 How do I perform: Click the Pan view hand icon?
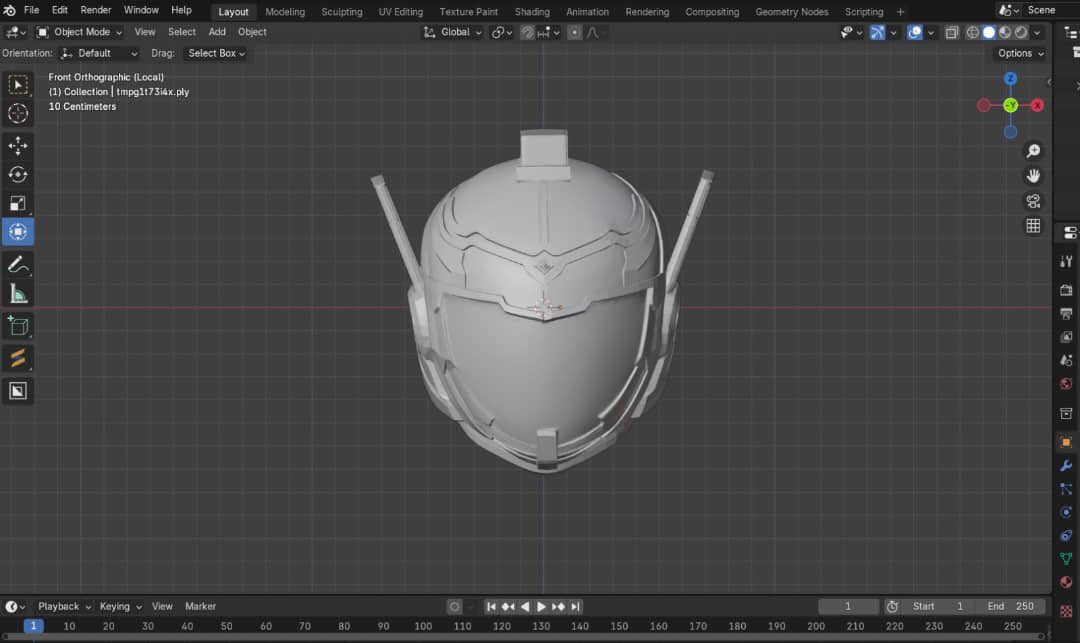click(x=1033, y=176)
